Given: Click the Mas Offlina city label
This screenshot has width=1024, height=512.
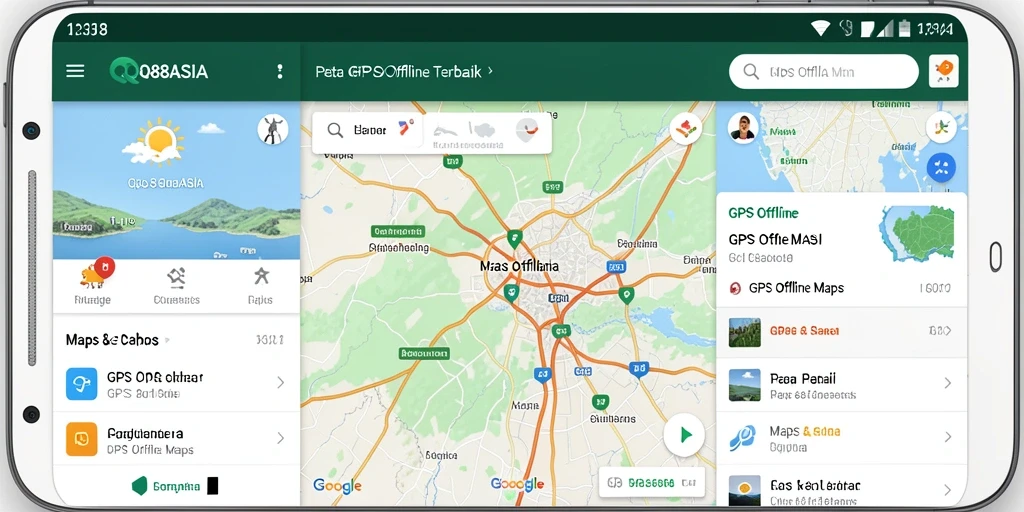Looking at the screenshot, I should [519, 266].
